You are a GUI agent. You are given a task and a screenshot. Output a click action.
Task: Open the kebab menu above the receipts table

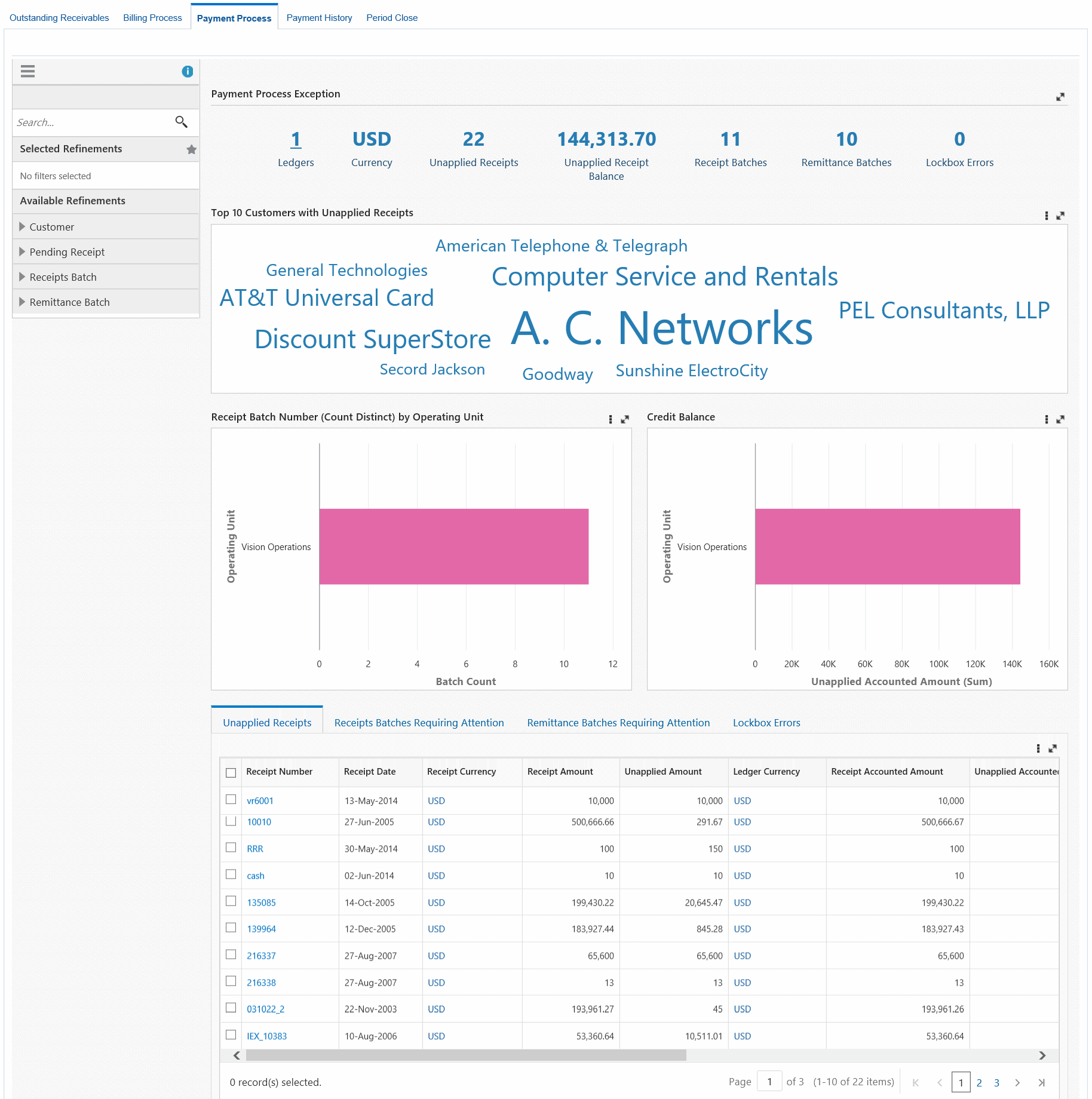1038,748
